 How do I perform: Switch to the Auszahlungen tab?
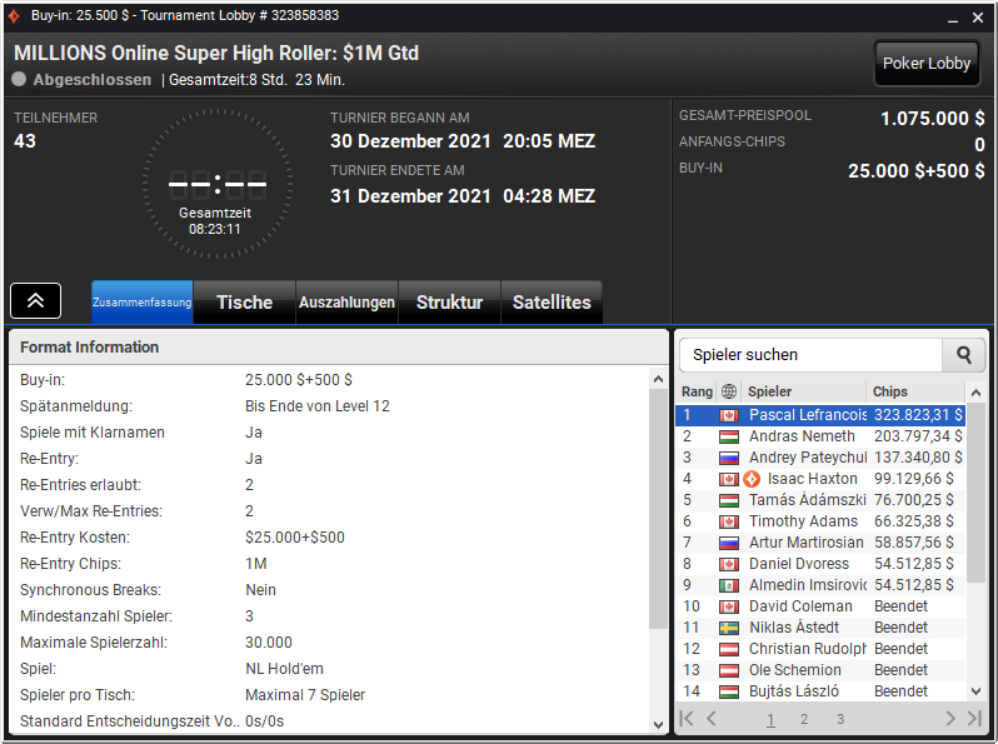(347, 302)
